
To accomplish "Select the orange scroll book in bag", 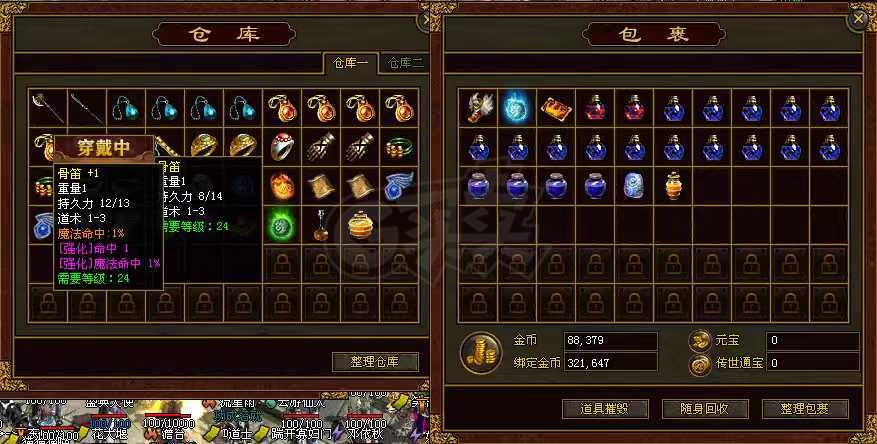I will 556,108.
